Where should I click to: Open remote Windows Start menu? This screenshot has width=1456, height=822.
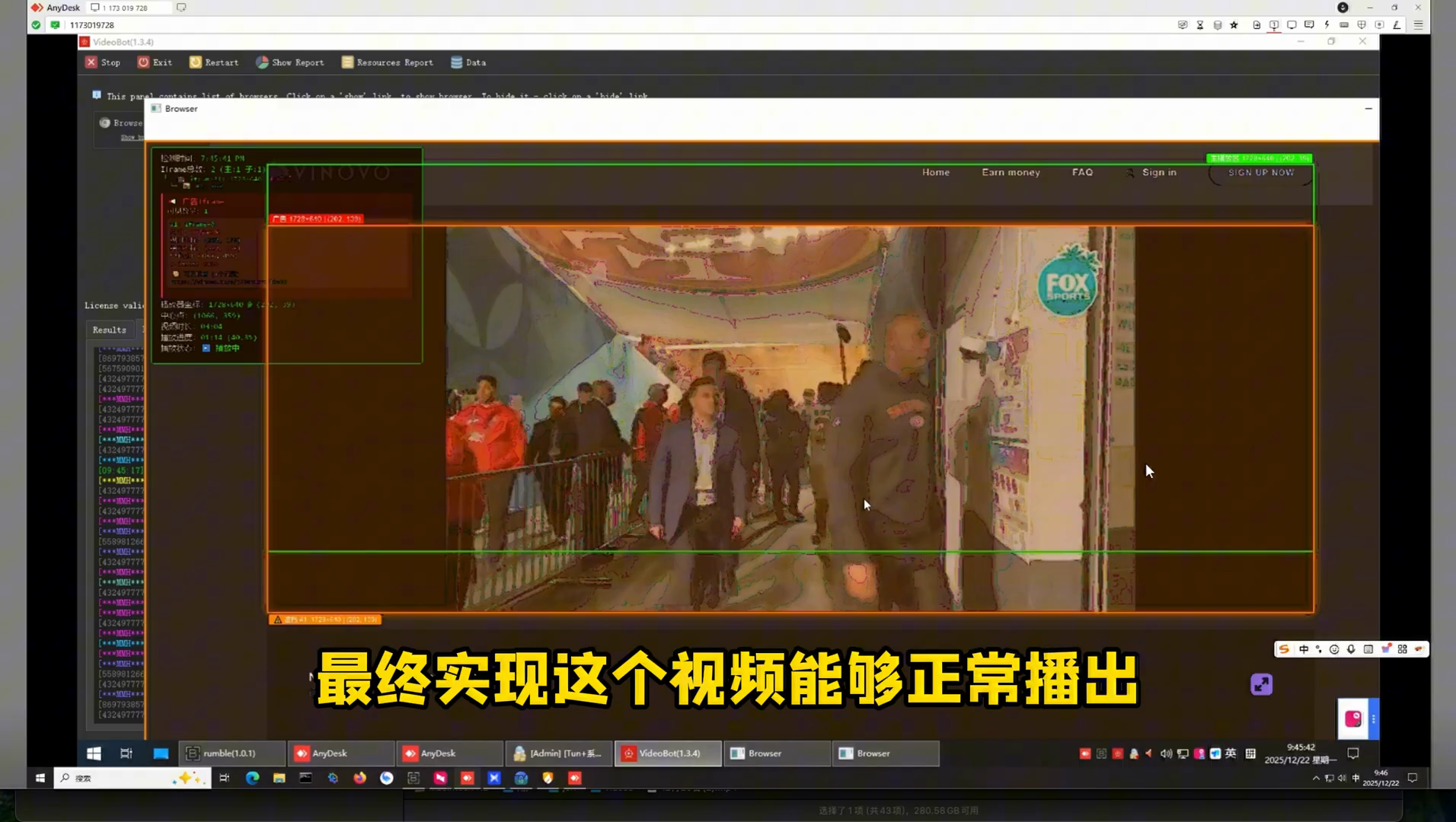coord(94,753)
